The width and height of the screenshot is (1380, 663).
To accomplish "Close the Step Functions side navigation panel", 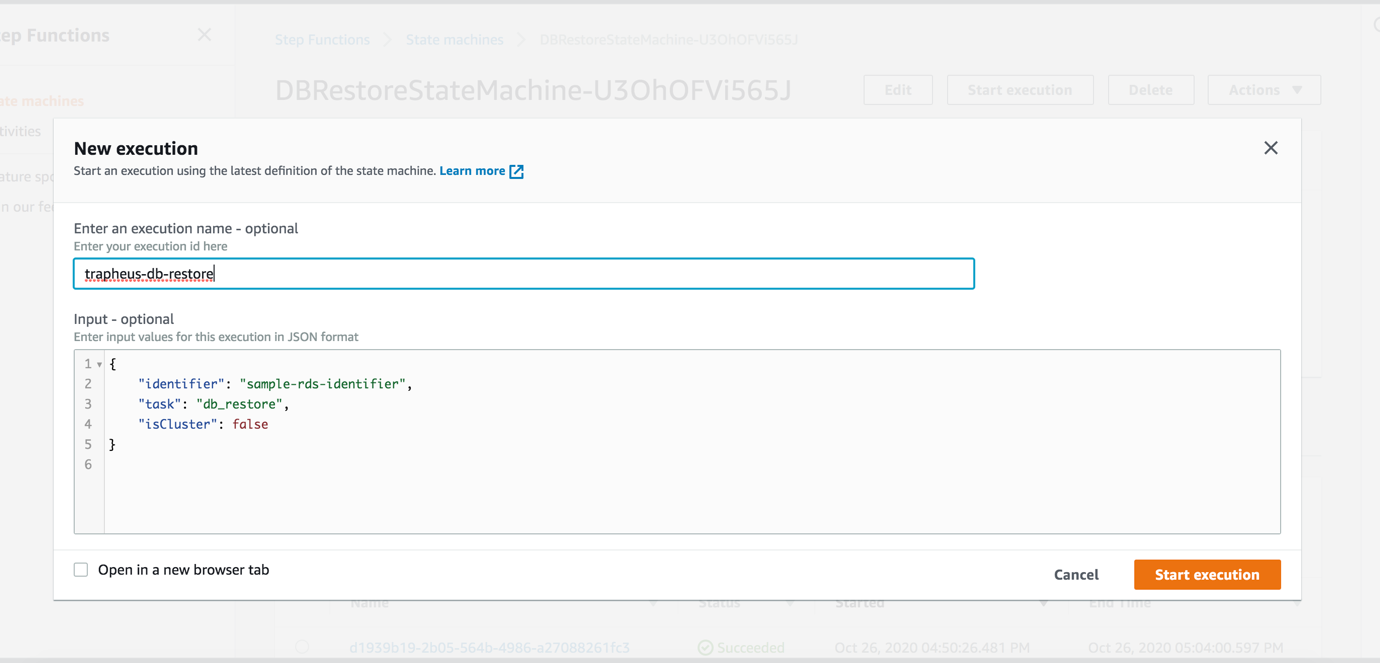I will (x=204, y=35).
